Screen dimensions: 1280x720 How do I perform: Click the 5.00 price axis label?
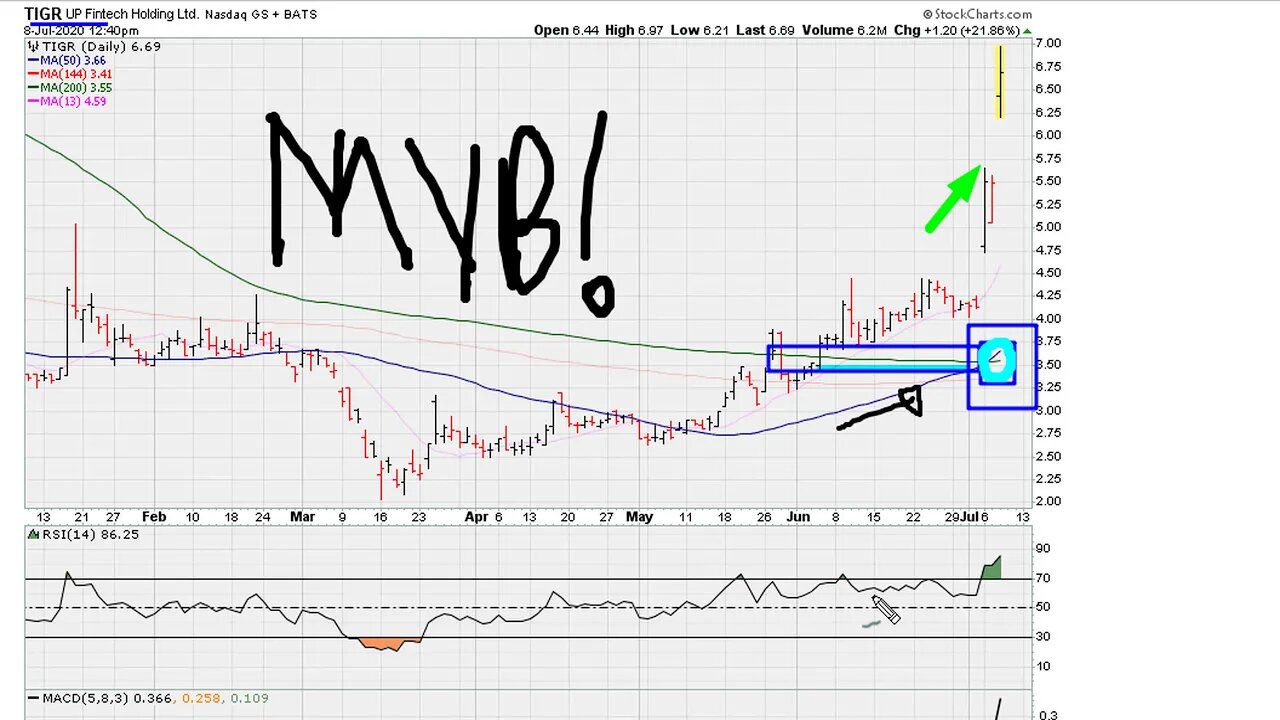(x=1047, y=227)
